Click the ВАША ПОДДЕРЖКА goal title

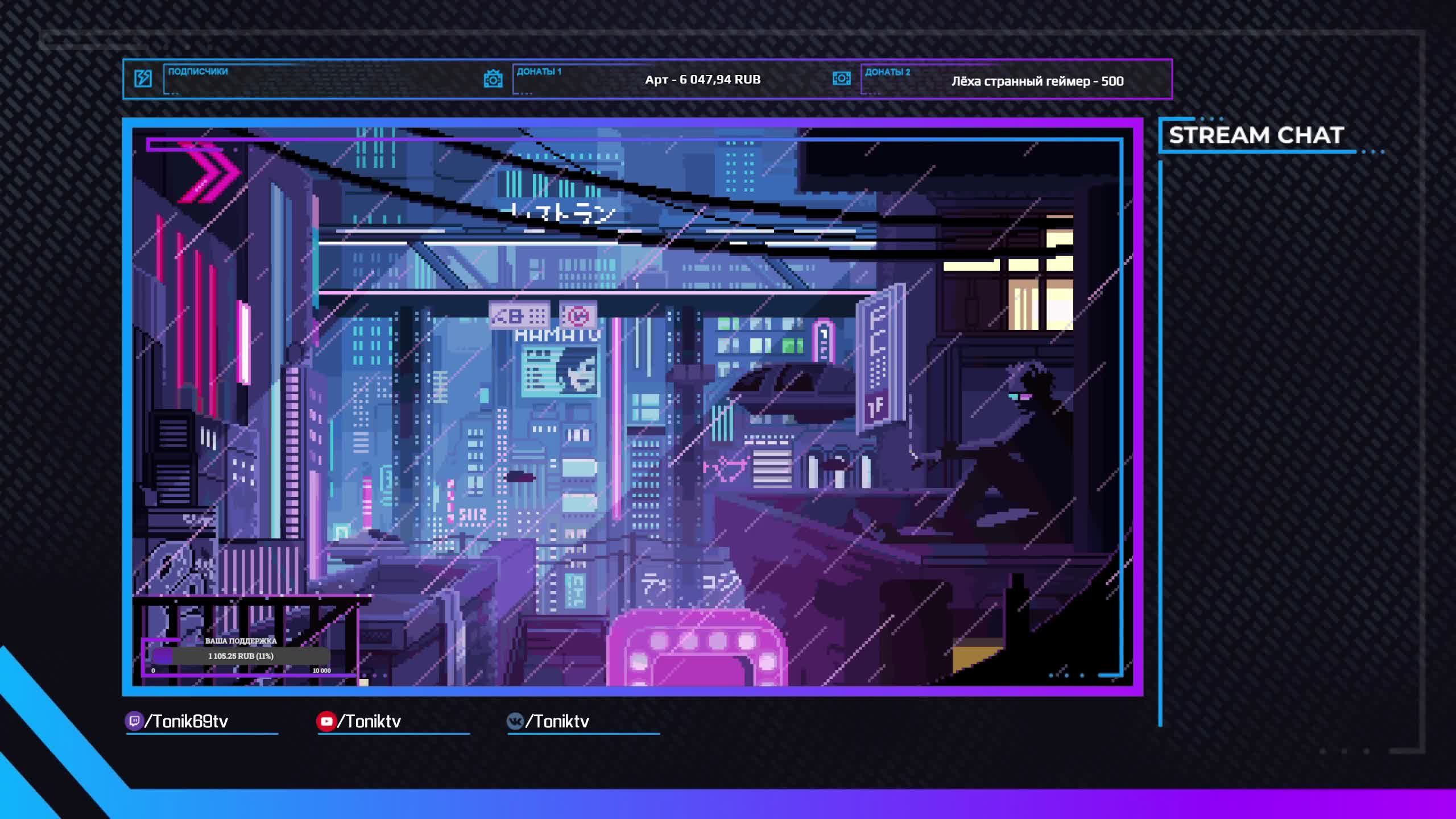[241, 641]
